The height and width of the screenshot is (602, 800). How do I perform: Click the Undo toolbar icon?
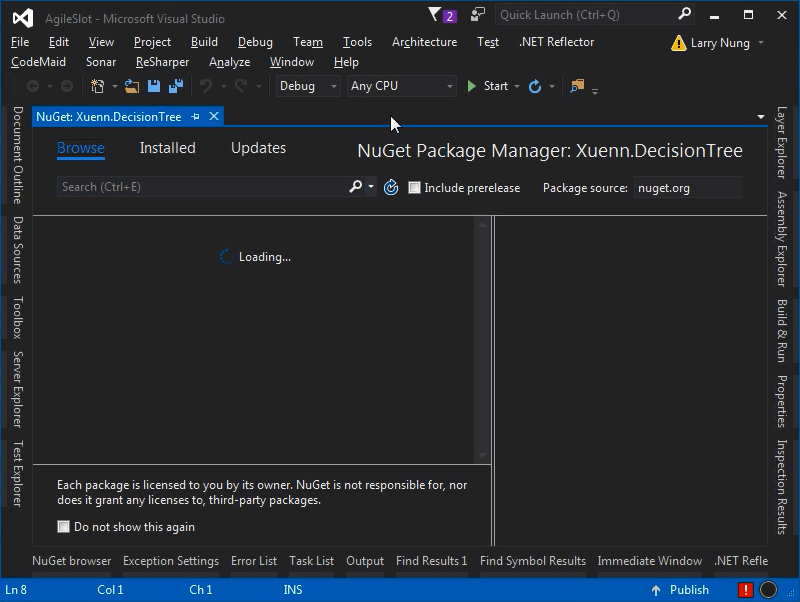coord(206,86)
